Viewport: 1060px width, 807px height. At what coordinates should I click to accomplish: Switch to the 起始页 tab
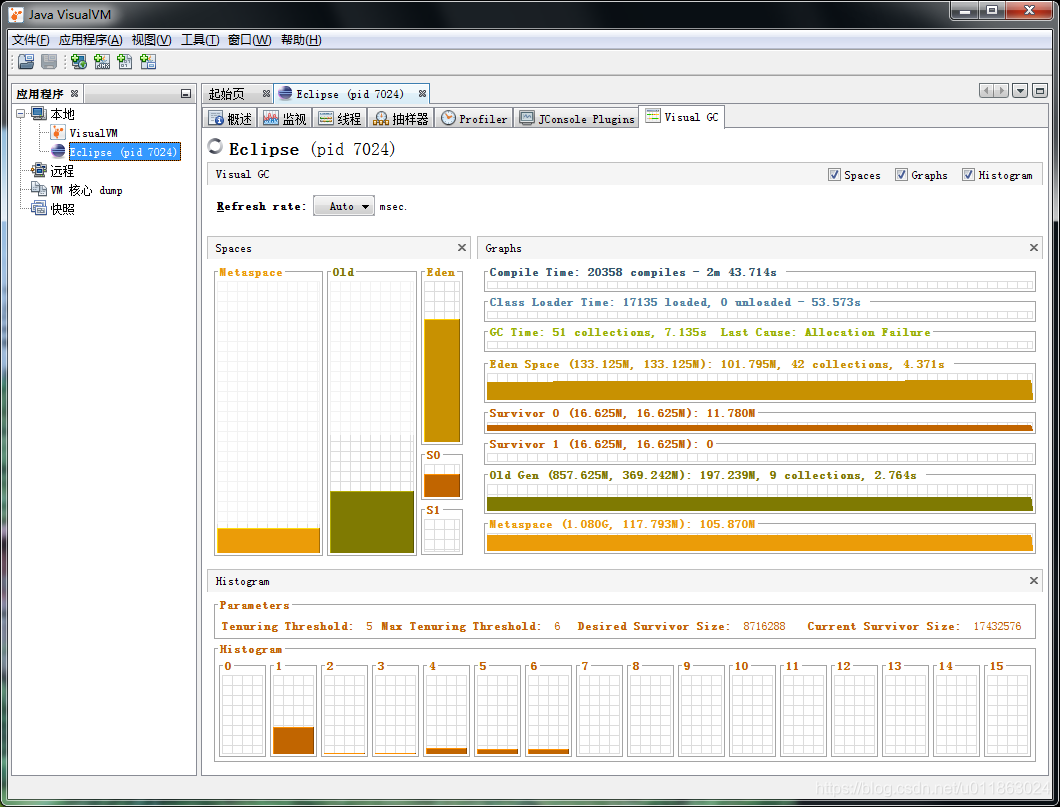coord(226,94)
